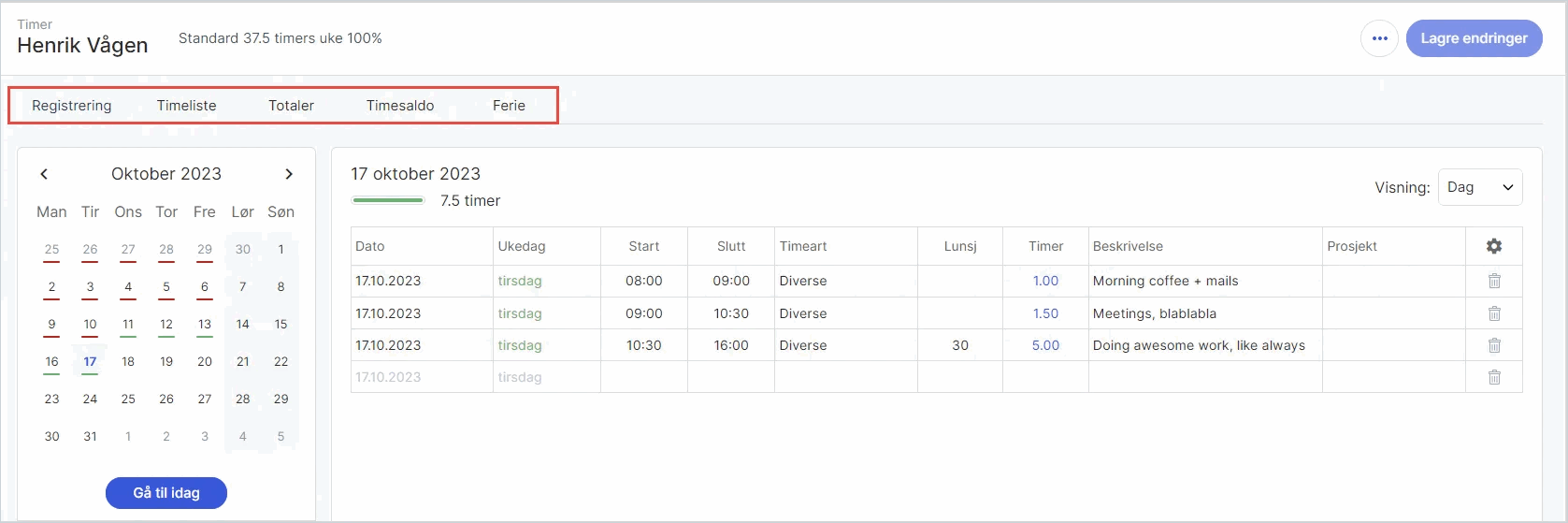1568x523 pixels.
Task: Edit start time 08:00
Action: coord(644,281)
